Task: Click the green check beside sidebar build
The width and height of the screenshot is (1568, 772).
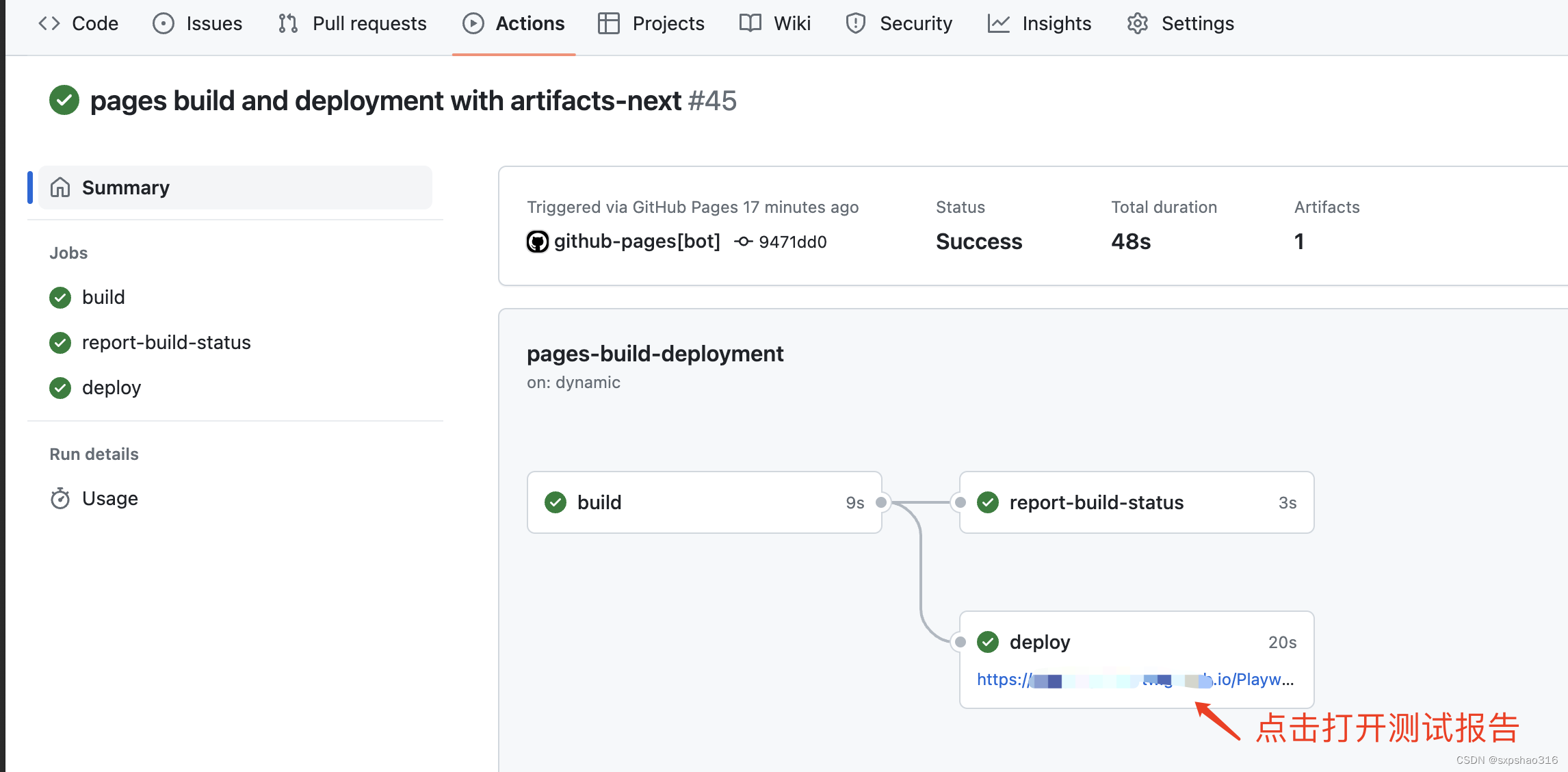Action: [60, 298]
